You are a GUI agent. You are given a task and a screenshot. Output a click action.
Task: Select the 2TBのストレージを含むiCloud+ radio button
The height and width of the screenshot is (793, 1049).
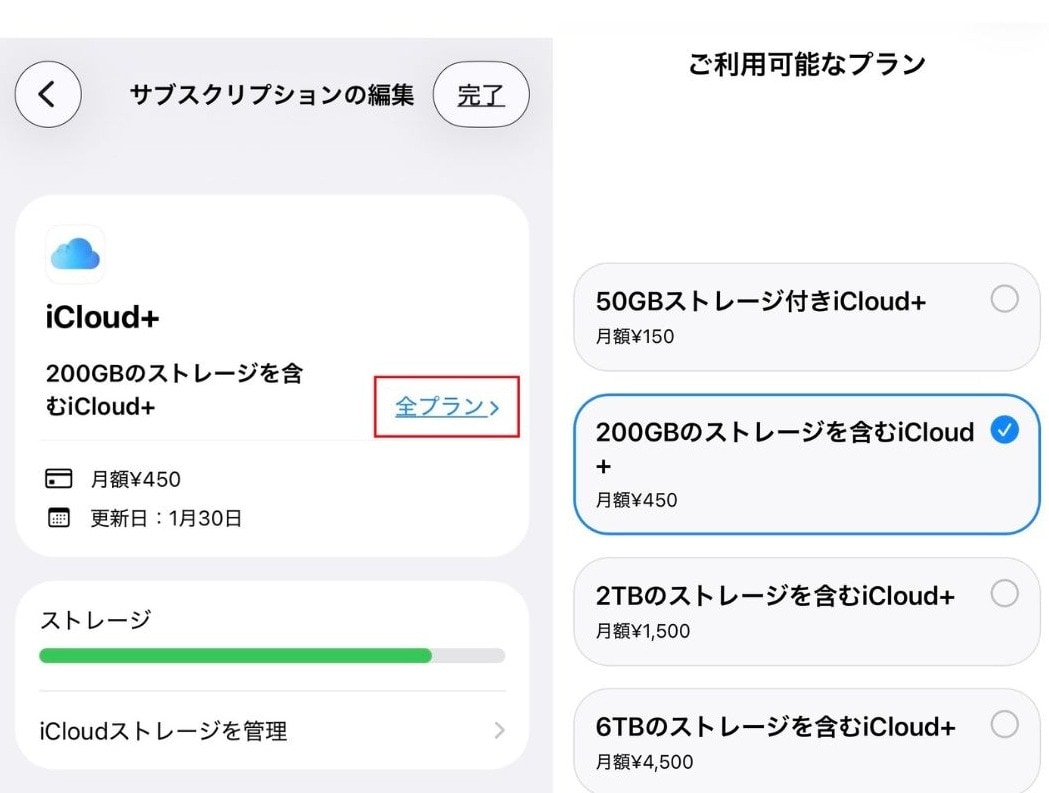coord(1004,592)
